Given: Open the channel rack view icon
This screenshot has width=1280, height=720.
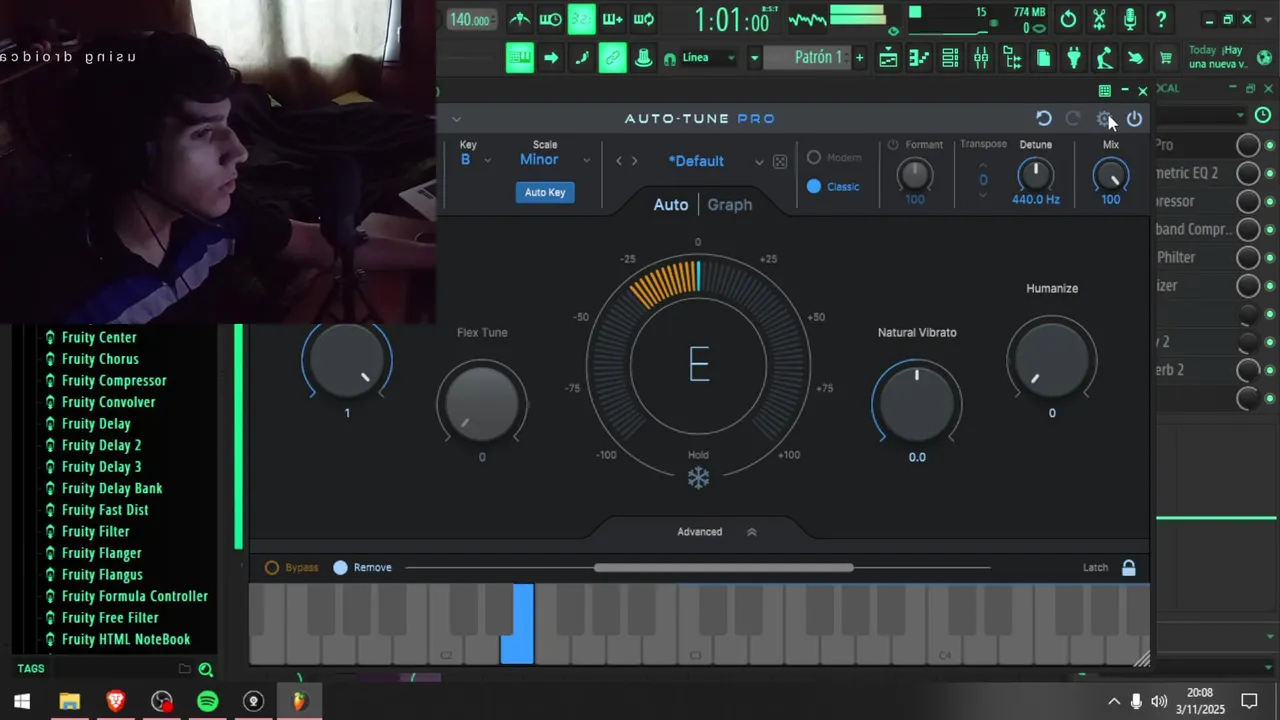Looking at the screenshot, I should click(950, 58).
